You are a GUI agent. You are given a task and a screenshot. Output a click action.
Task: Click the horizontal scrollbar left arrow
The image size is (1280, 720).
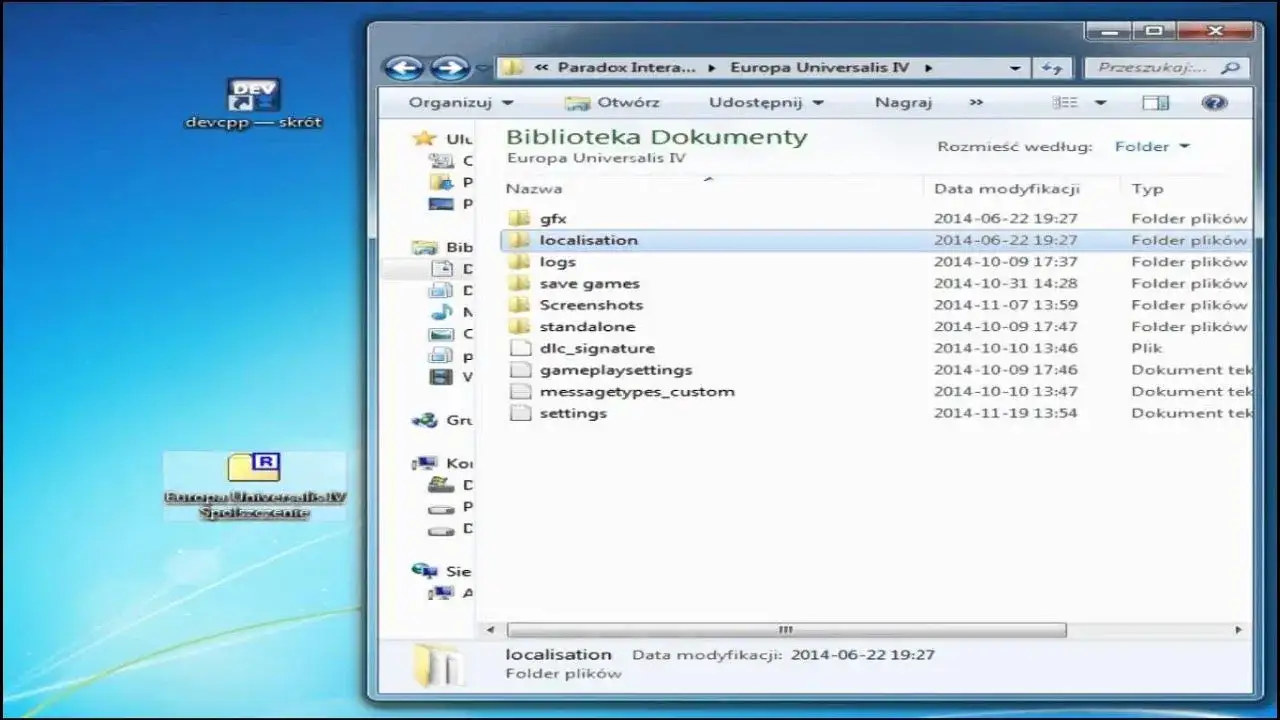[x=491, y=630]
